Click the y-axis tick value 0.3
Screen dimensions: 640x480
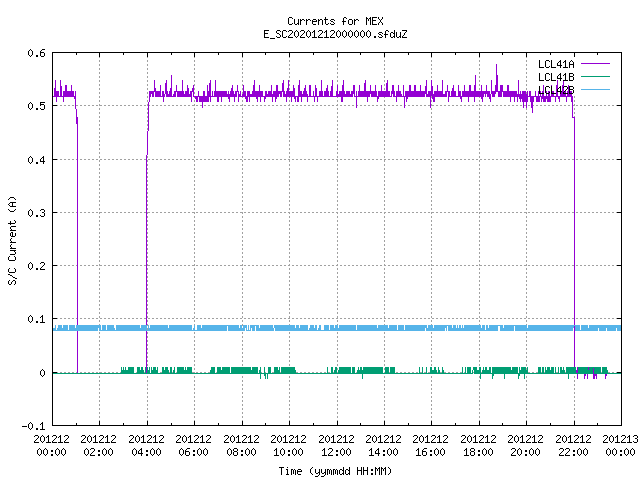click(36, 213)
